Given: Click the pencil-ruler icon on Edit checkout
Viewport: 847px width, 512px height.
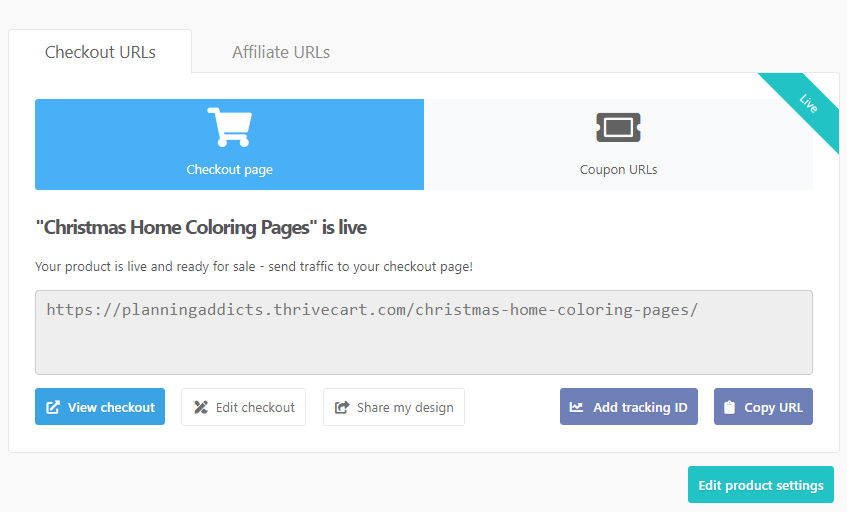Looking at the screenshot, I should tap(201, 407).
